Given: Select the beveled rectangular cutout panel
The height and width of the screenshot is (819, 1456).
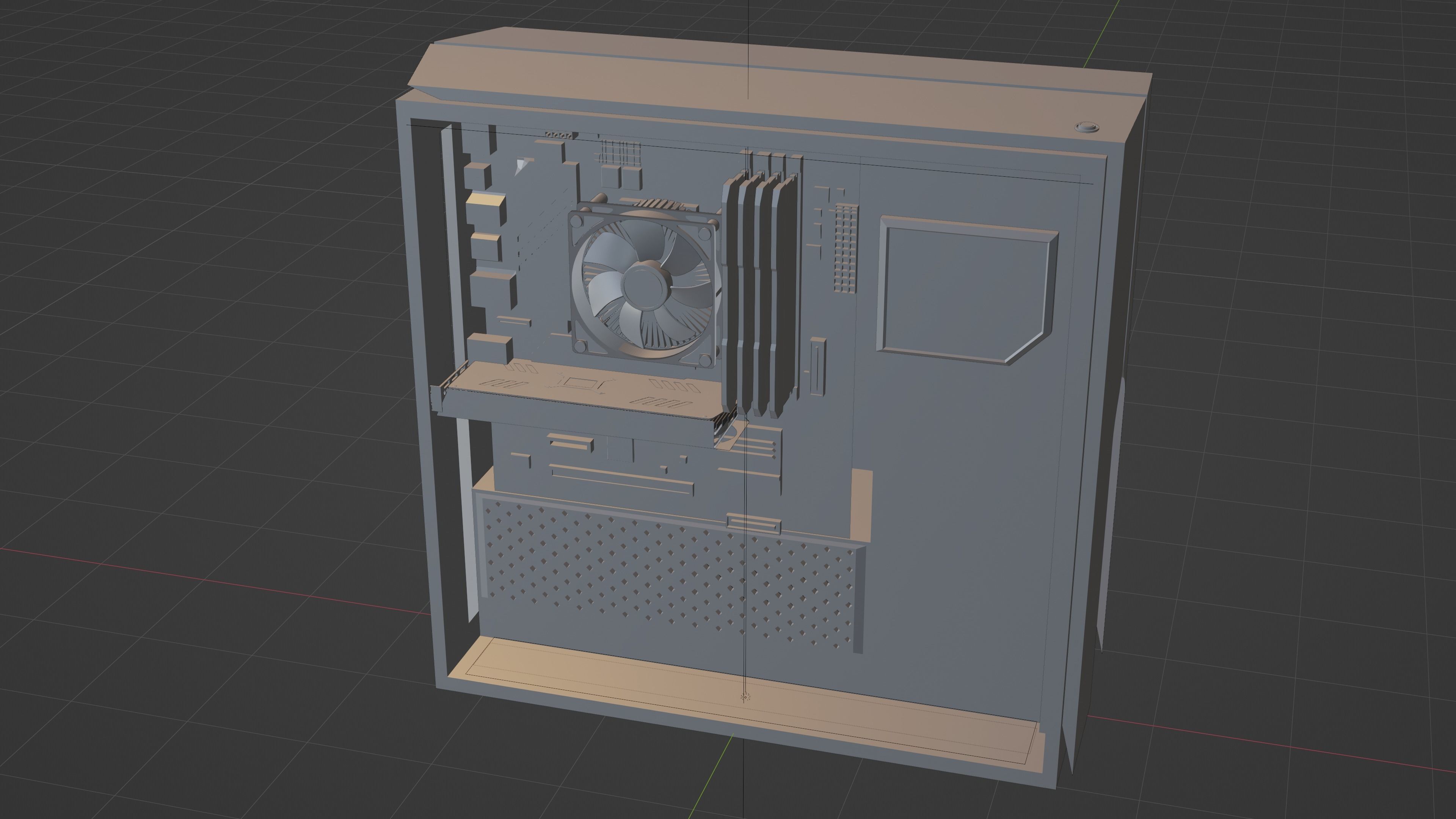Looking at the screenshot, I should pyautogui.click(x=966, y=289).
